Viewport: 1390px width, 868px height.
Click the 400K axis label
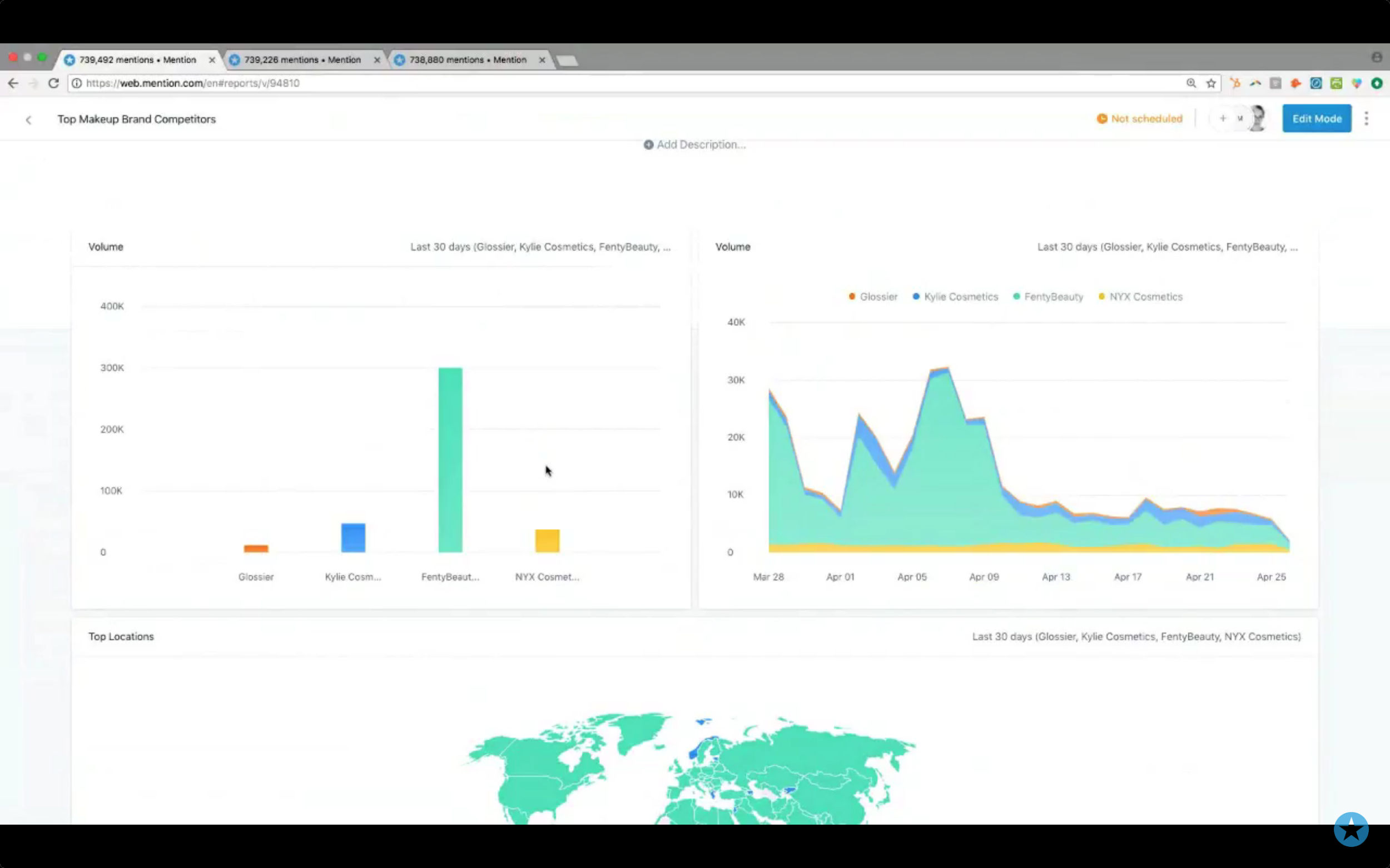coord(112,307)
